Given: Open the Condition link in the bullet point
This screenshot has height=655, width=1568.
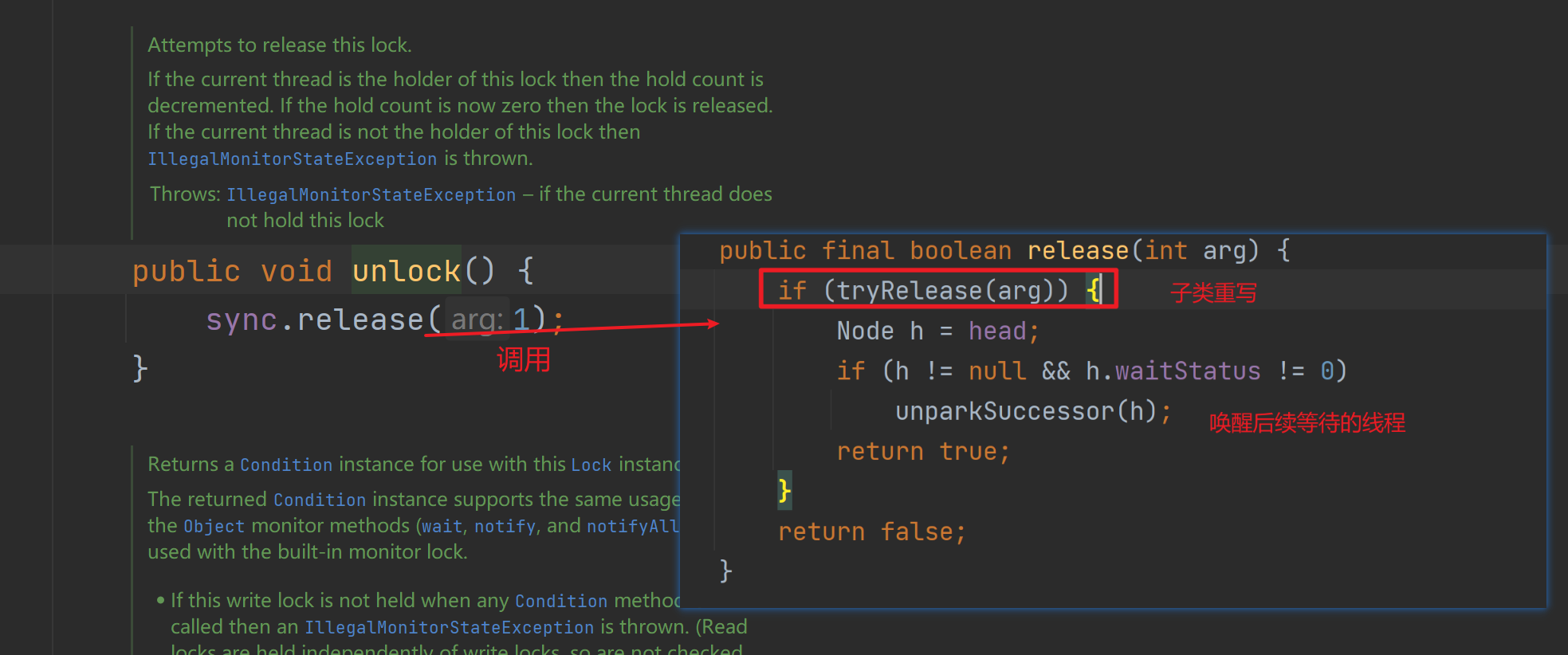Looking at the screenshot, I should [x=561, y=601].
